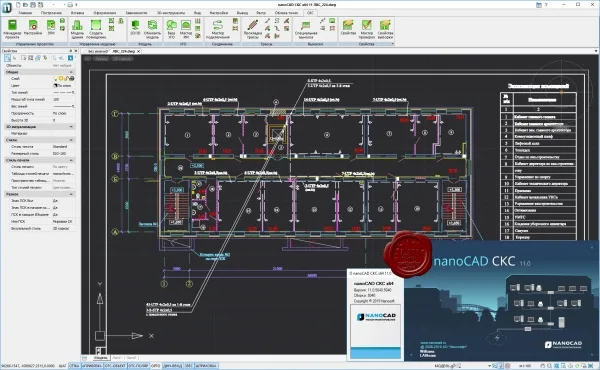Image resolution: width=600 pixels, height=370 pixels.
Task: Toggle СЕТКА grid display
Action: coord(74,366)
